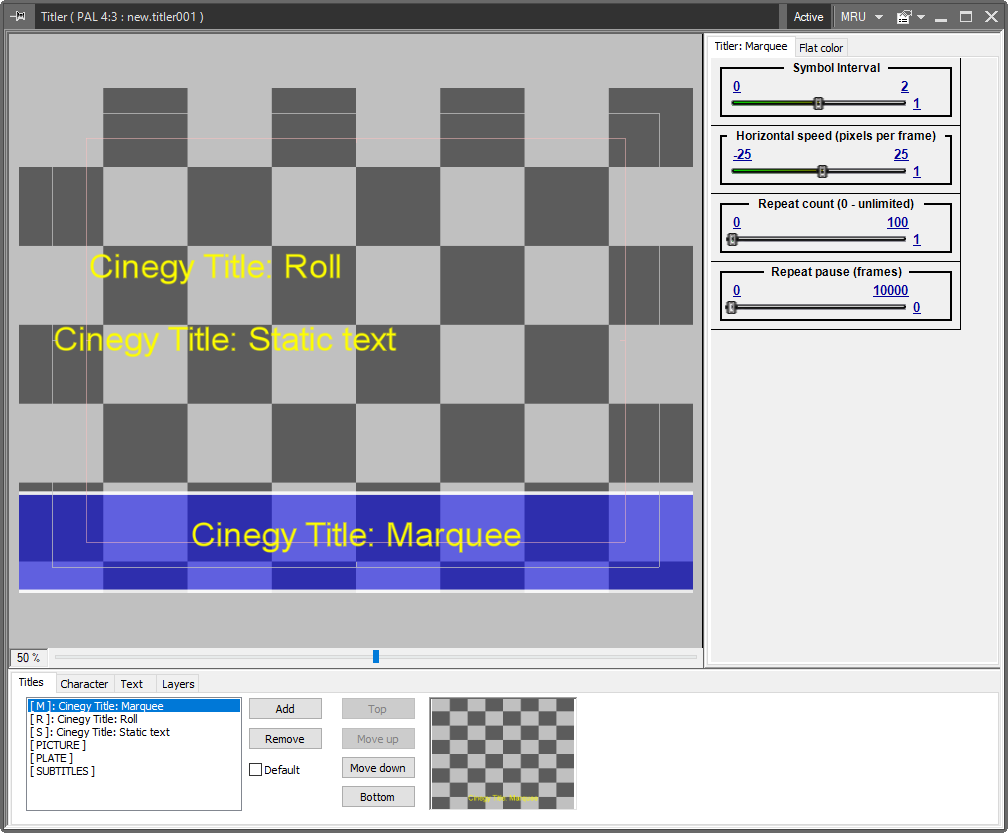Open the MRU list
This screenshot has width=1008, height=833.
pos(853,17)
